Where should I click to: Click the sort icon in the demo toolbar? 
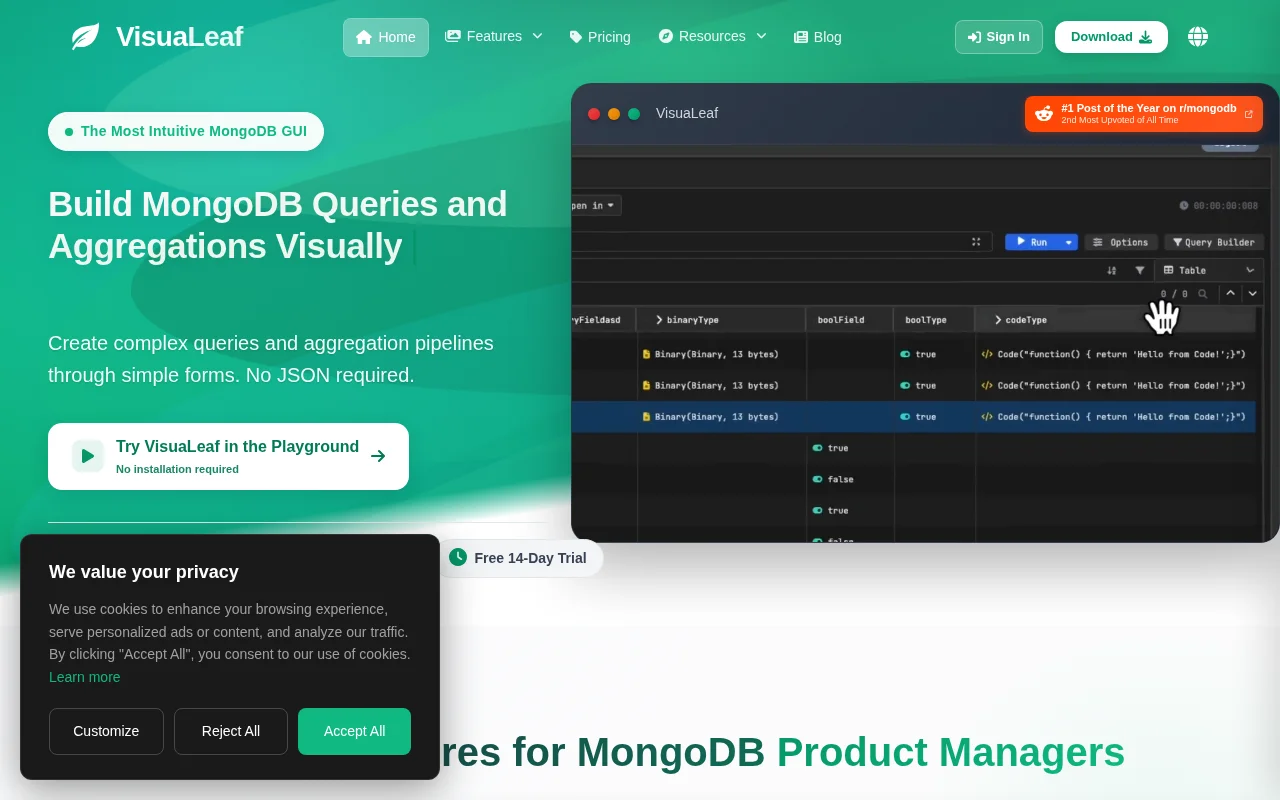pos(1112,270)
